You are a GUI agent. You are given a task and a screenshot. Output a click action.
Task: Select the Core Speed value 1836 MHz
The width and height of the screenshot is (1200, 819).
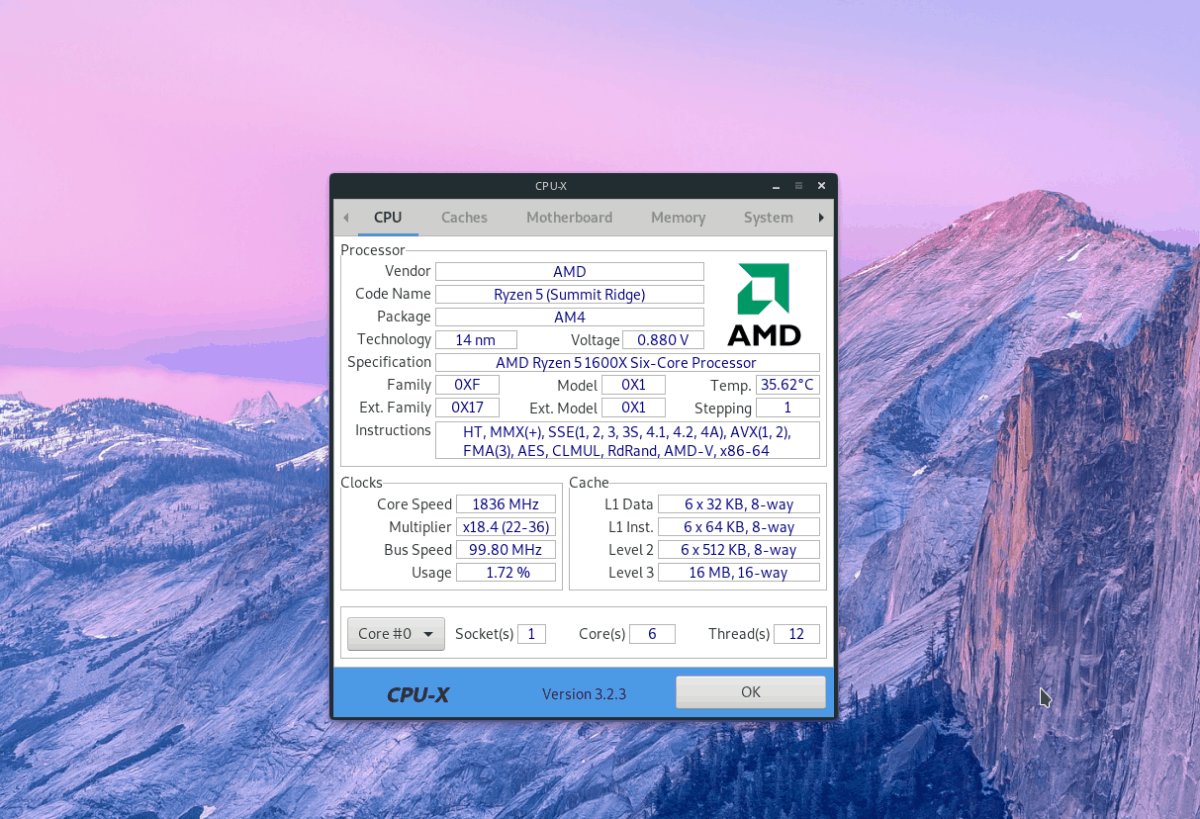(506, 504)
